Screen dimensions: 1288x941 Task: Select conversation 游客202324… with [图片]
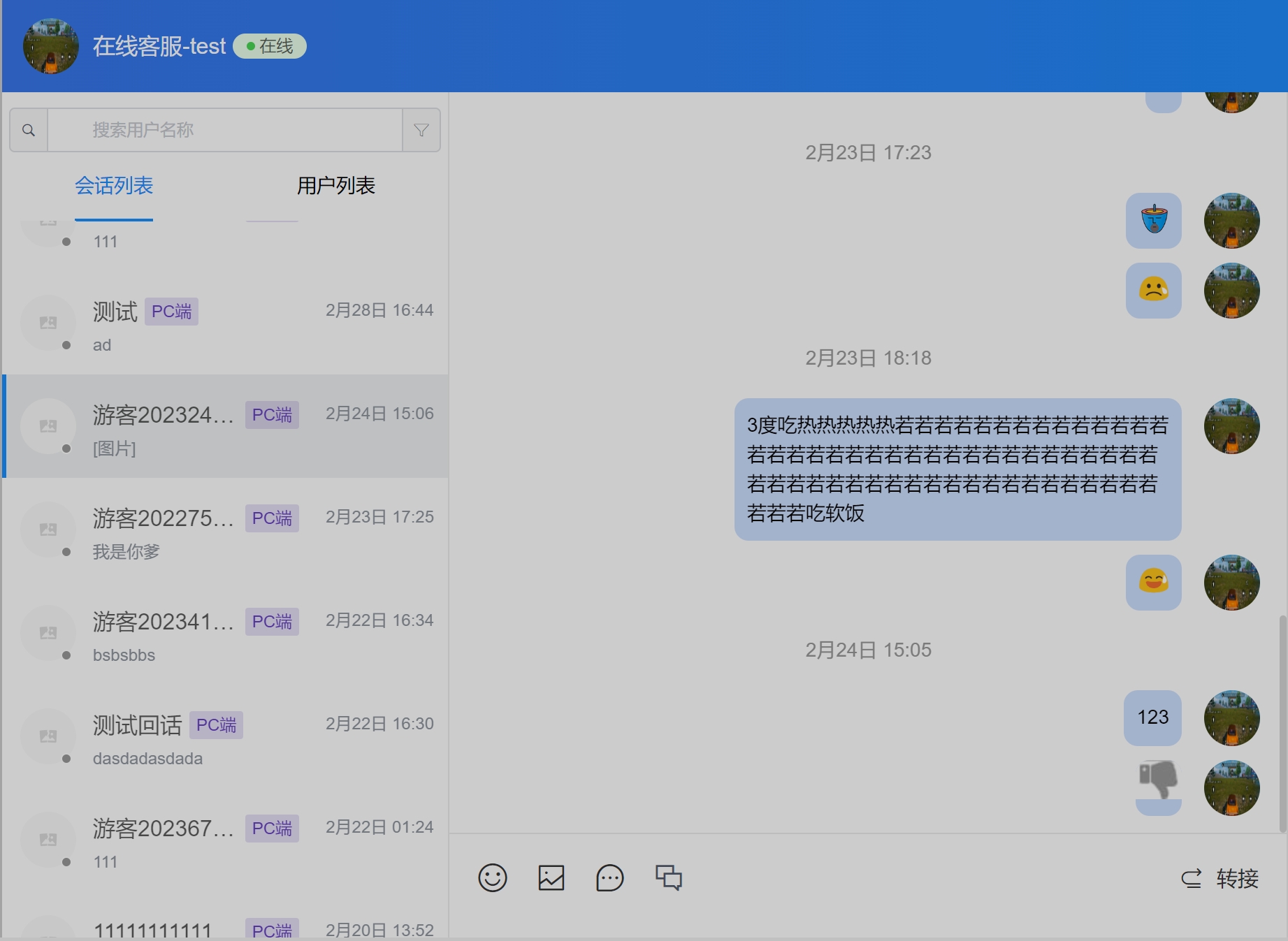point(225,426)
